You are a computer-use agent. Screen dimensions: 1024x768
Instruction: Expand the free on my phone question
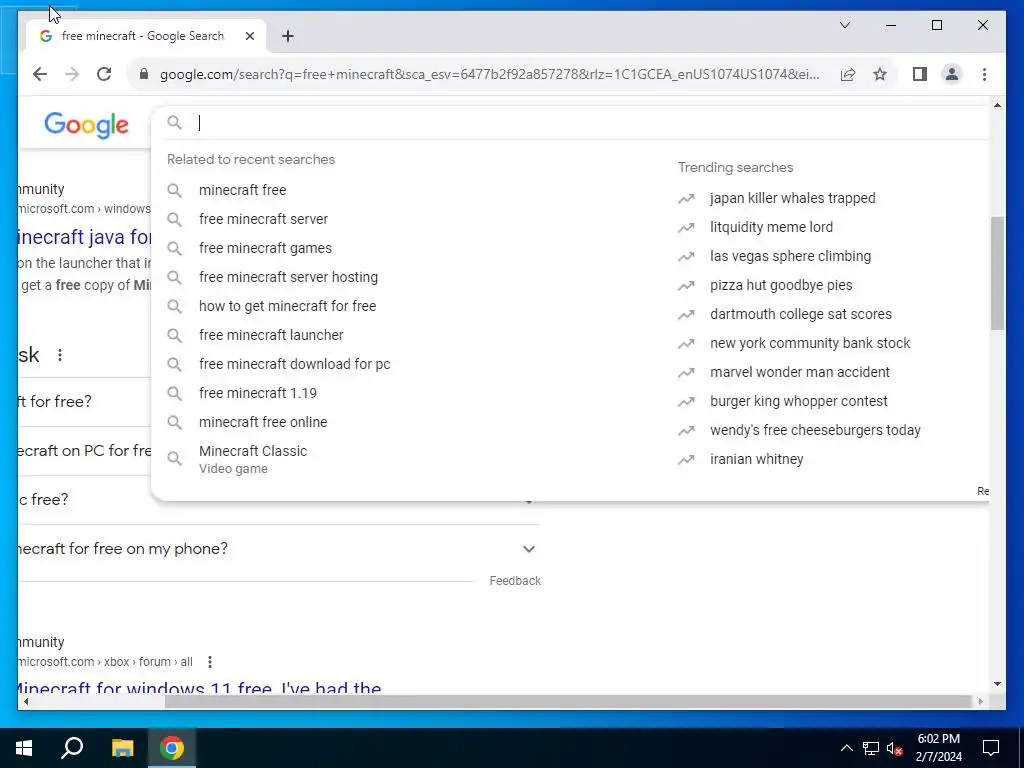[x=529, y=549]
